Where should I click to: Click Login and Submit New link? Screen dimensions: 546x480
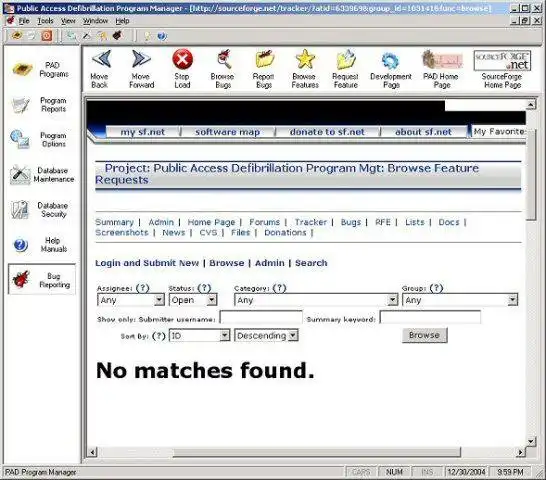(147, 263)
